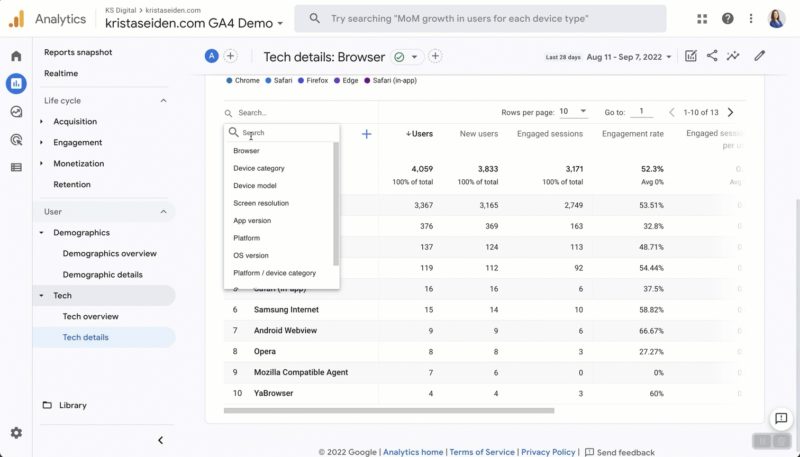Image resolution: width=800 pixels, height=457 pixels.
Task: Click the Customize report pencil icon
Action: (760, 56)
